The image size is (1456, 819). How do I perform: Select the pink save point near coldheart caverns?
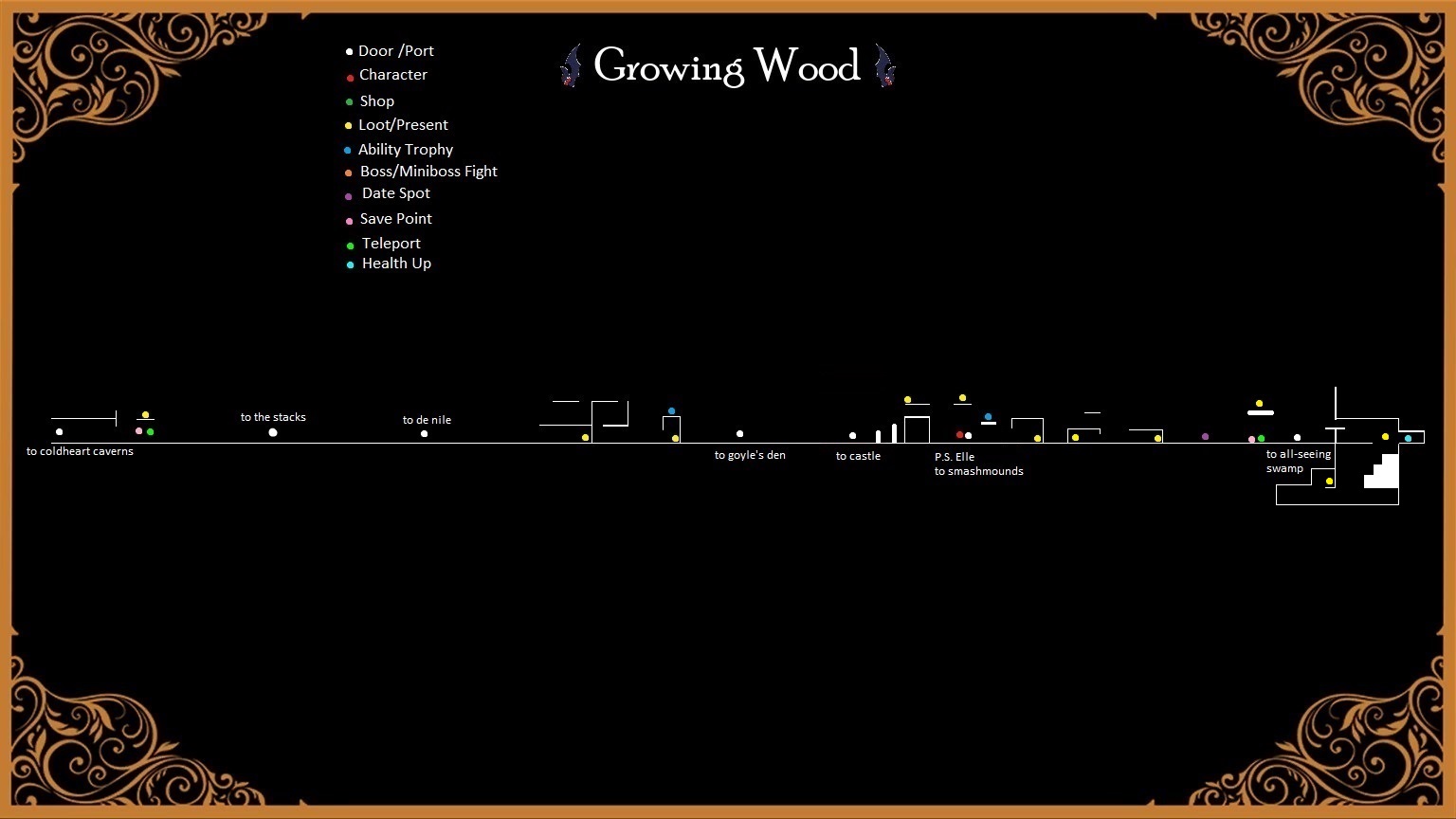tap(138, 431)
